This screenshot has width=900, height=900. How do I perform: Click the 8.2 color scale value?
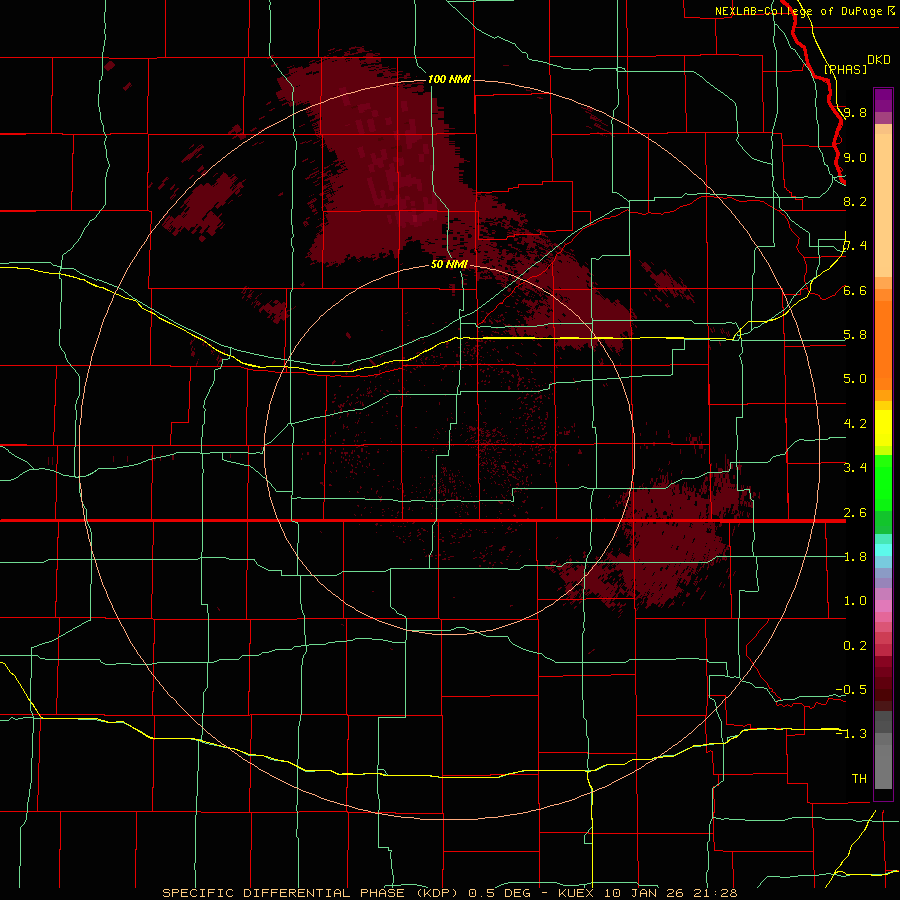[x=855, y=201]
